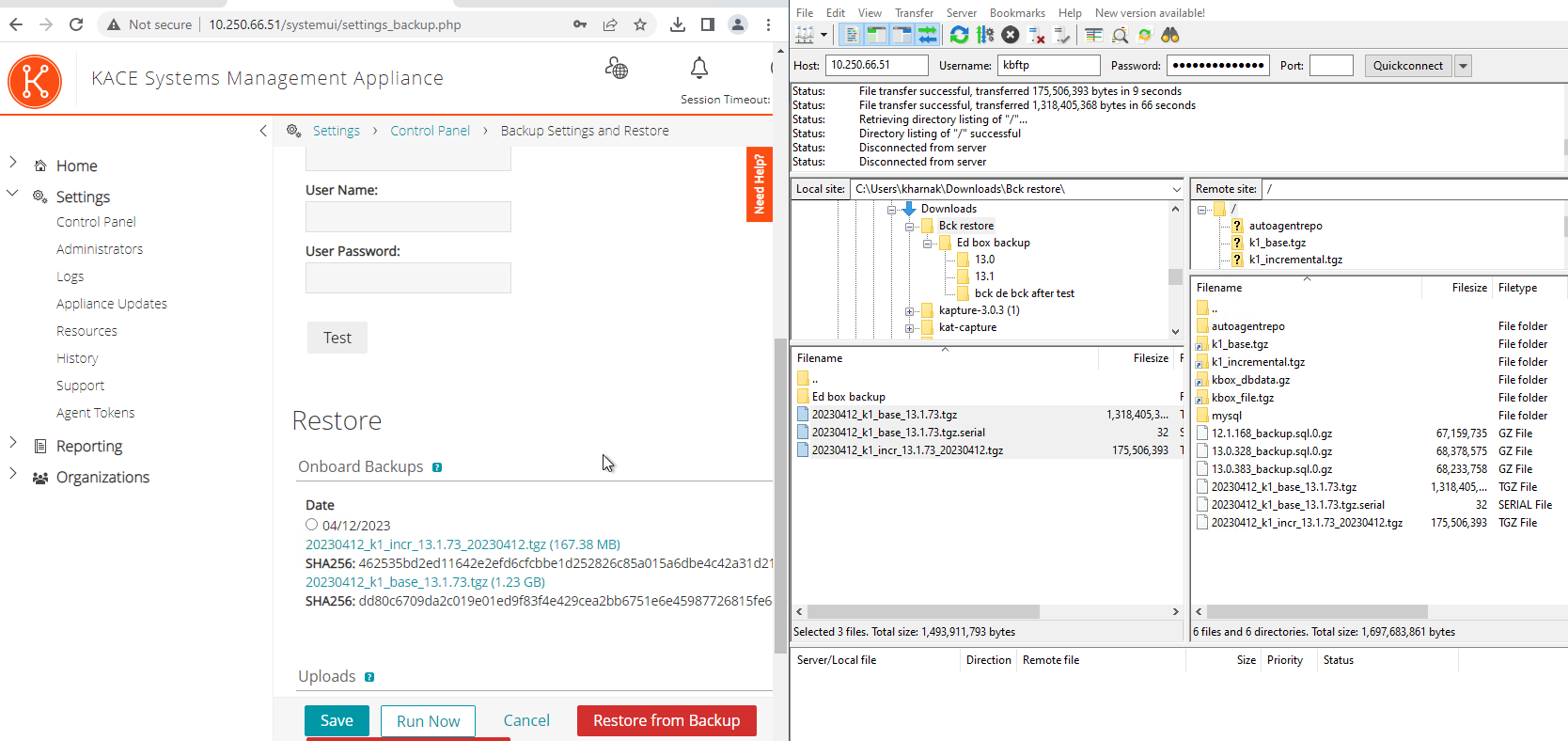1568x741 pixels.
Task: Click the Uploads help icon
Action: click(369, 677)
